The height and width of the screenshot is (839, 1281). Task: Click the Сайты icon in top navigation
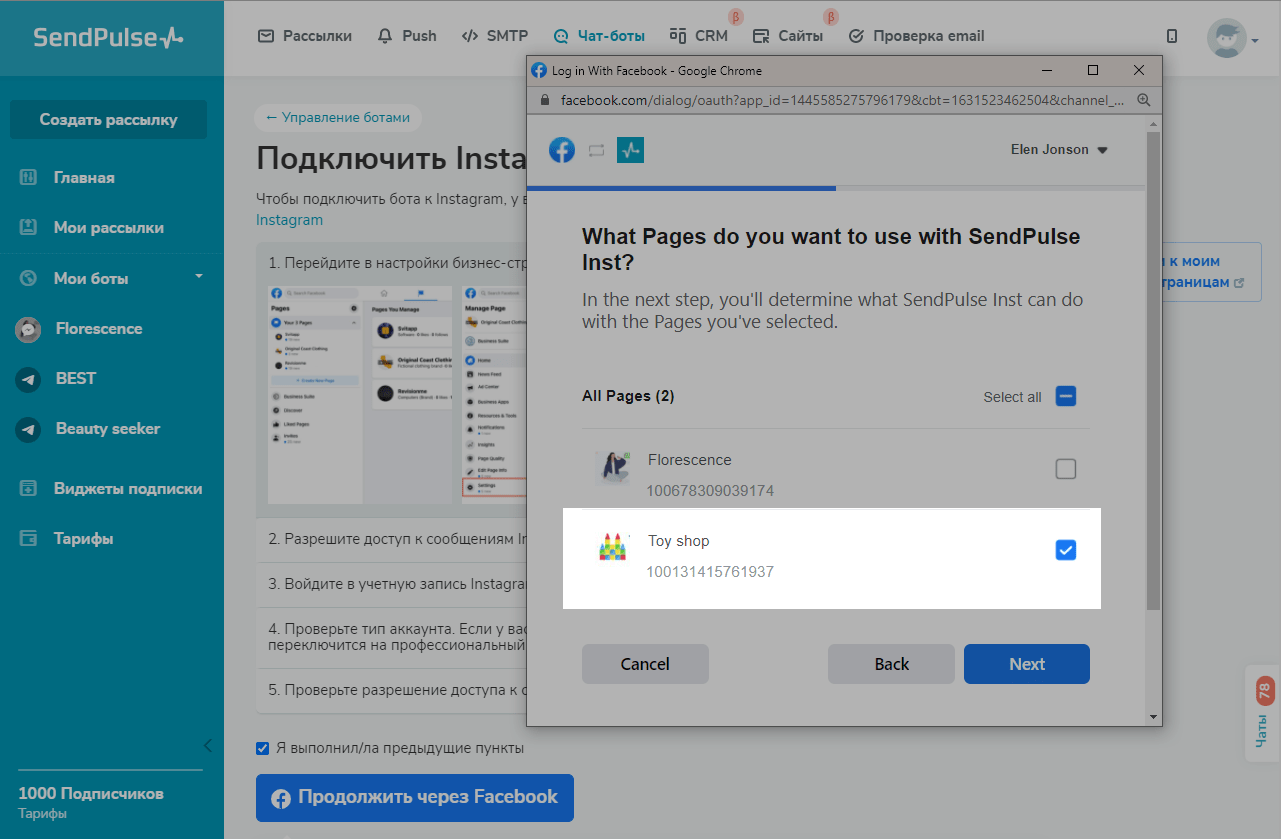(x=762, y=36)
